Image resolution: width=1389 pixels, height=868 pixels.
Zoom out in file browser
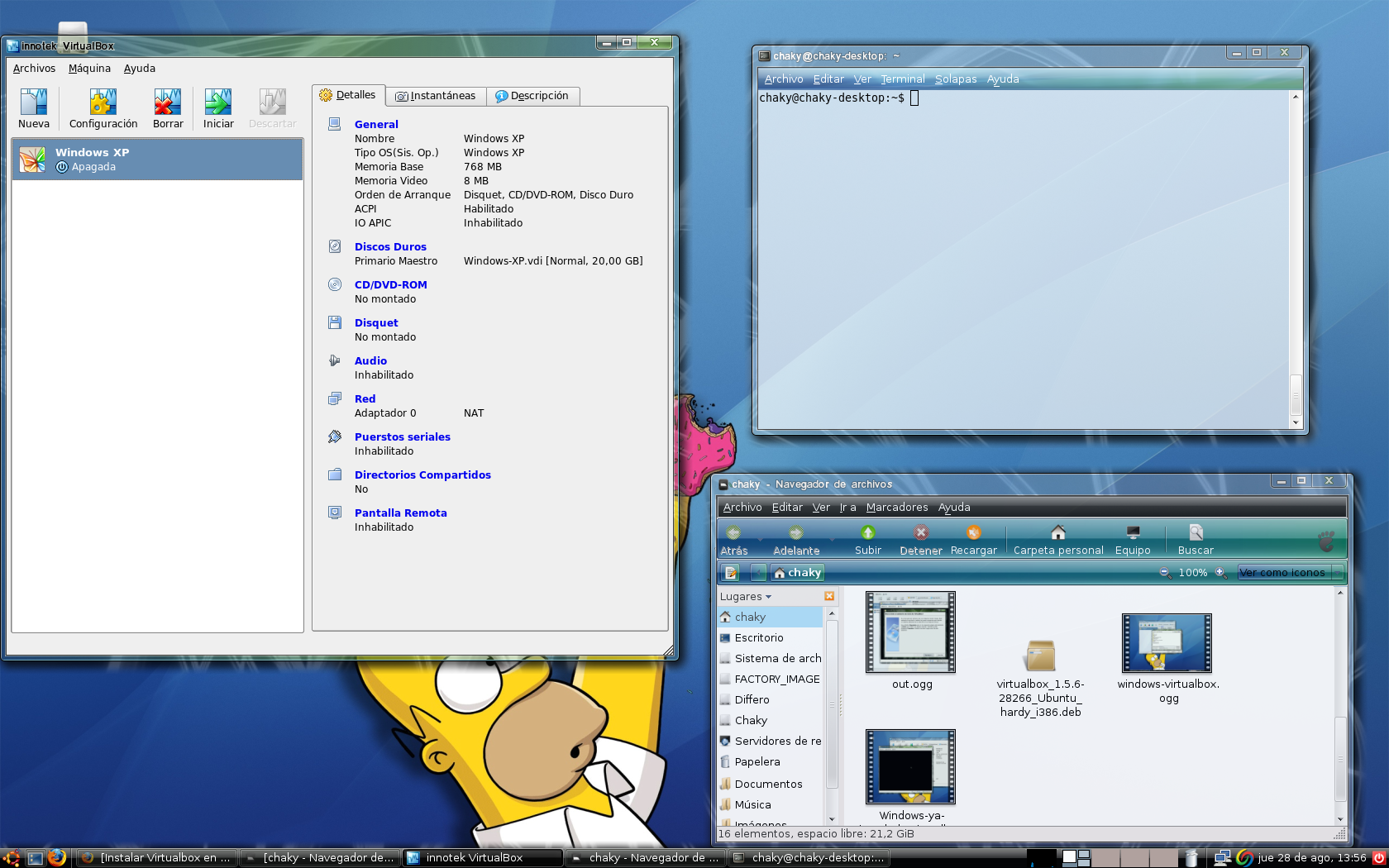(x=1165, y=573)
